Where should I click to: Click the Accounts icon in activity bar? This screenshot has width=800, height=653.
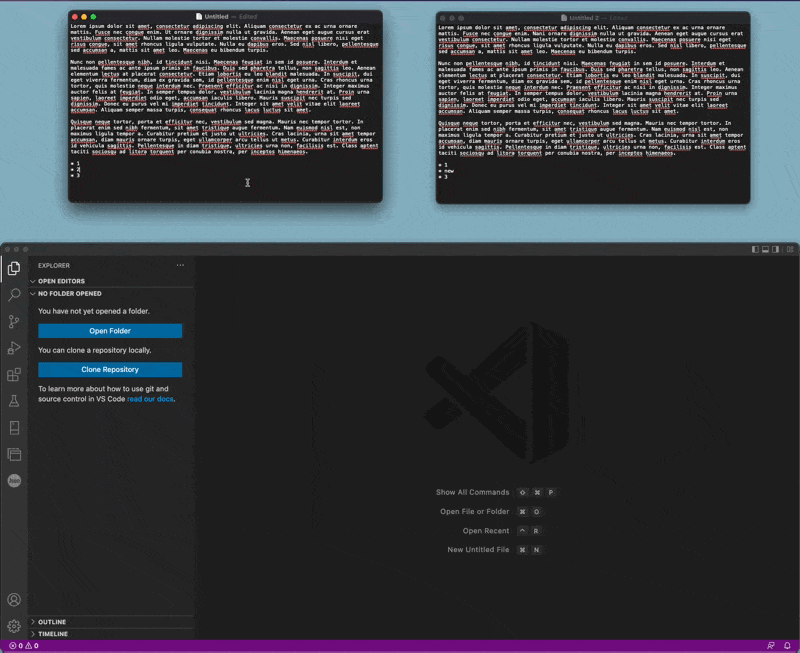(14, 600)
